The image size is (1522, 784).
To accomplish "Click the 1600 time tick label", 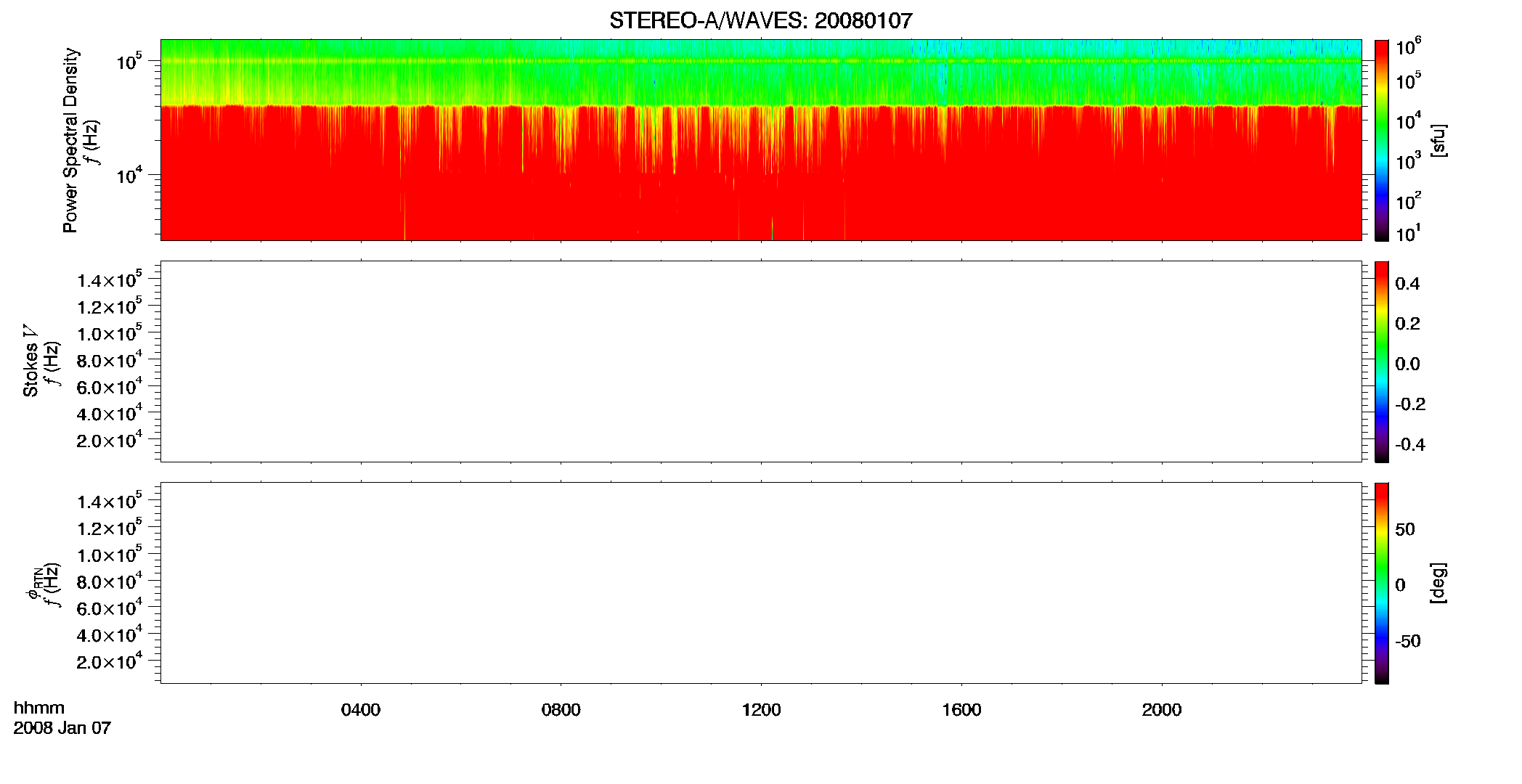I will (961, 710).
